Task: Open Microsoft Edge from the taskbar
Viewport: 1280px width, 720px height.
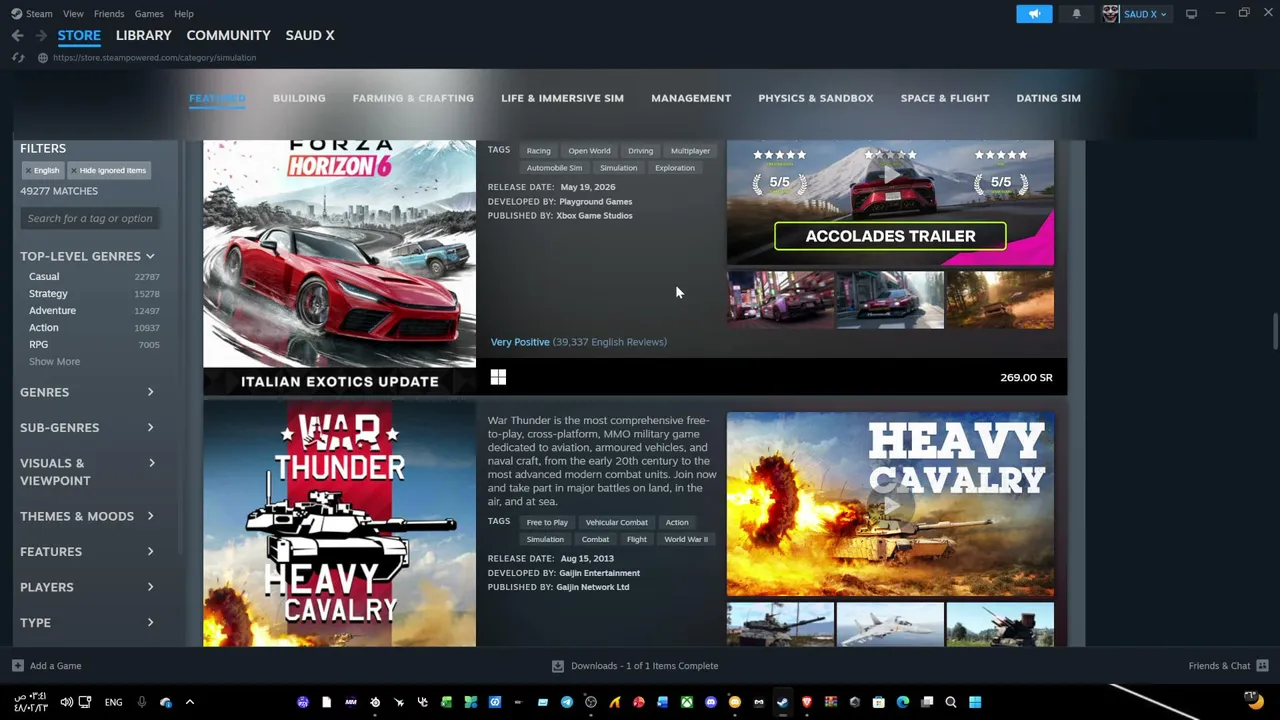Action: click(x=903, y=702)
